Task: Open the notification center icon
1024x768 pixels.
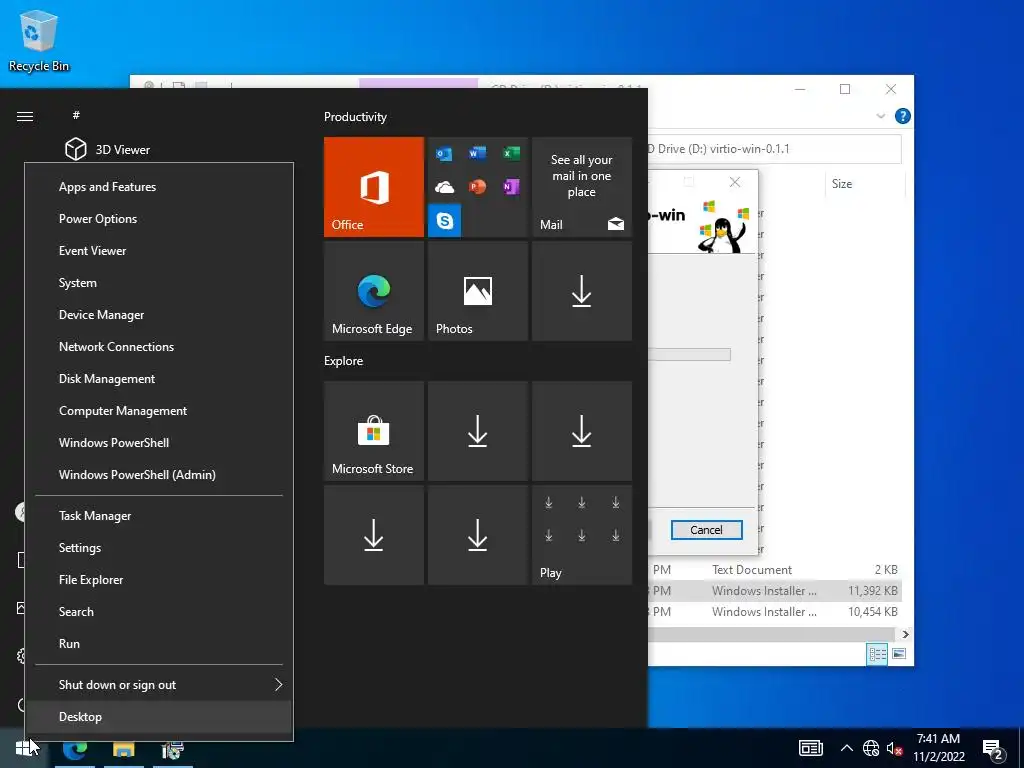Action: tap(993, 750)
